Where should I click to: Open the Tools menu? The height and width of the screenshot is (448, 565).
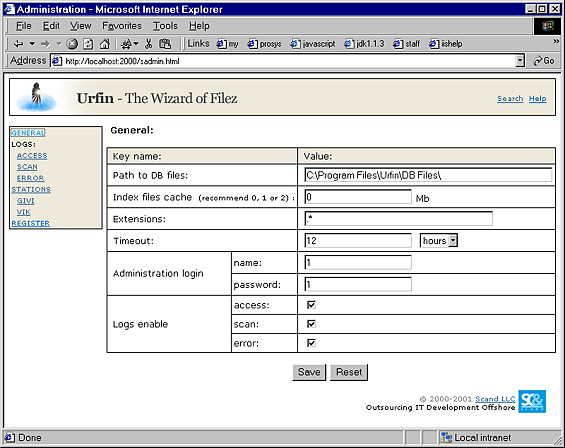pos(165,26)
